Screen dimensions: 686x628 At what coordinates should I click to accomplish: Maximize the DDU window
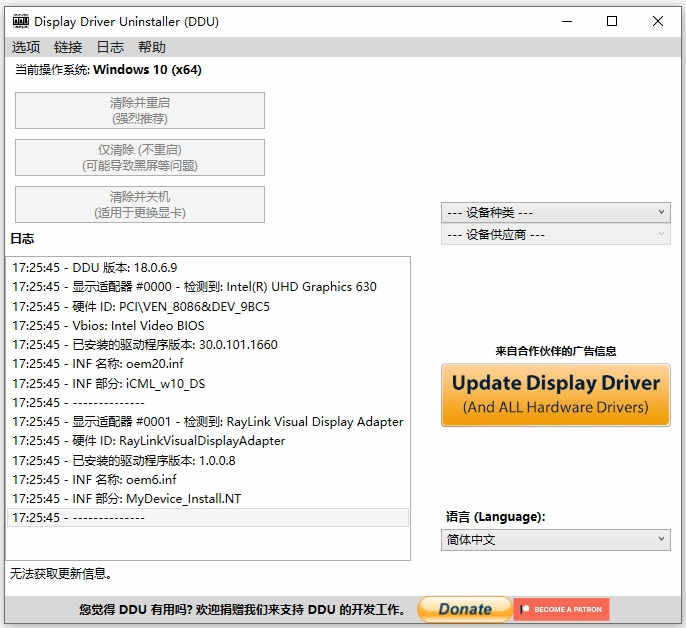[x=612, y=21]
